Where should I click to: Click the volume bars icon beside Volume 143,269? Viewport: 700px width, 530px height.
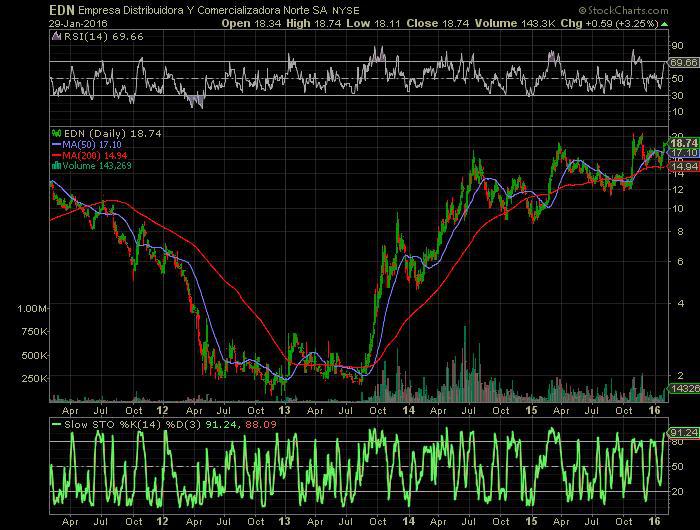(x=56, y=166)
